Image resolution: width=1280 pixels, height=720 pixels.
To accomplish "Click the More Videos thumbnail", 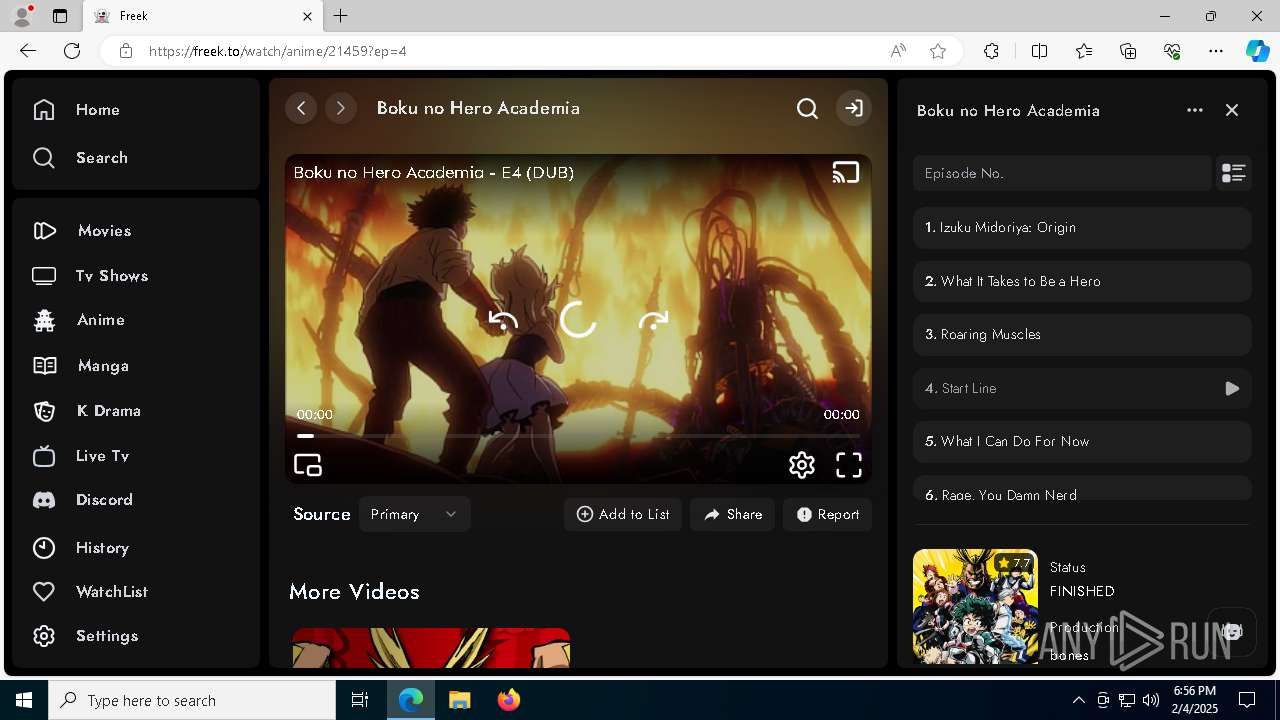I will coord(431,647).
